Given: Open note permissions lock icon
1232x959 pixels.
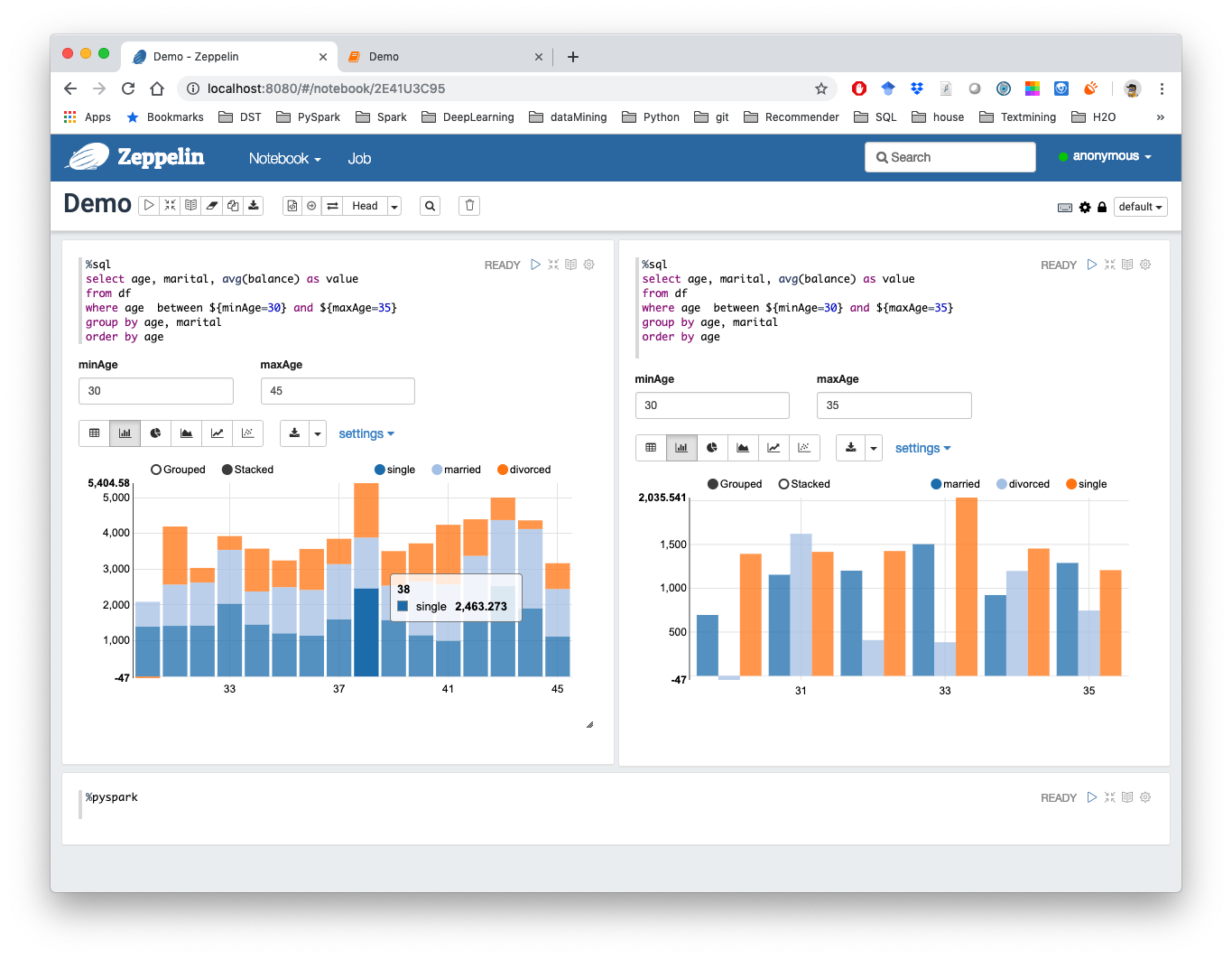Looking at the screenshot, I should [1102, 208].
